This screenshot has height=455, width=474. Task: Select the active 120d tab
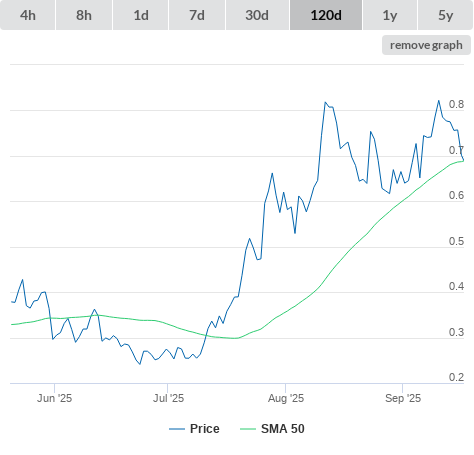click(x=326, y=15)
